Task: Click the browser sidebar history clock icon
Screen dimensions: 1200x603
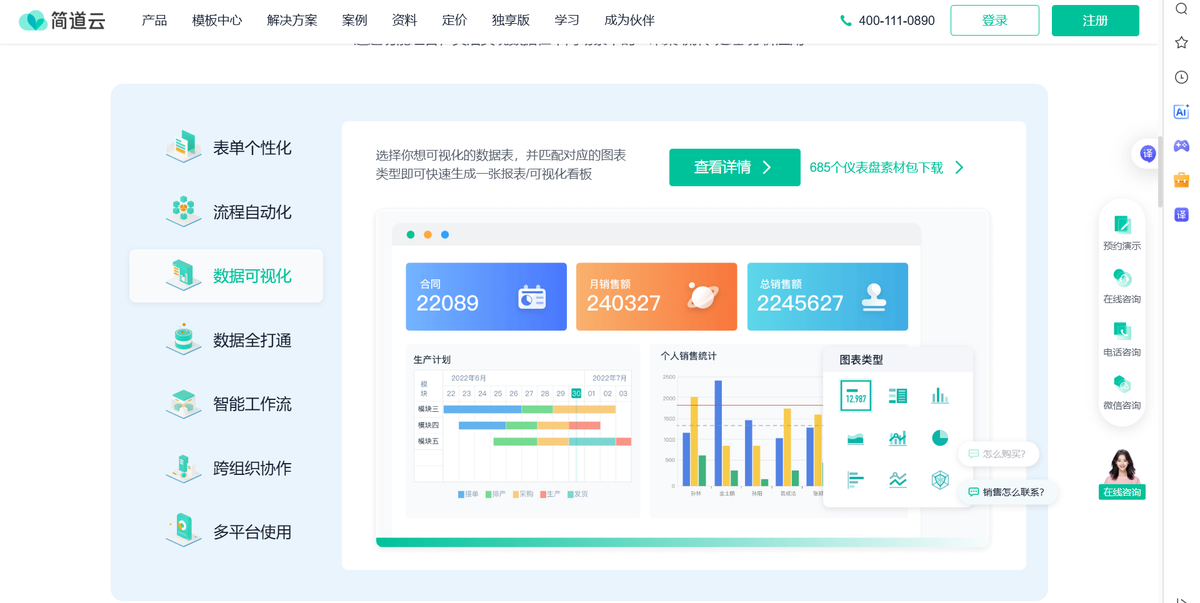Action: click(x=1181, y=77)
